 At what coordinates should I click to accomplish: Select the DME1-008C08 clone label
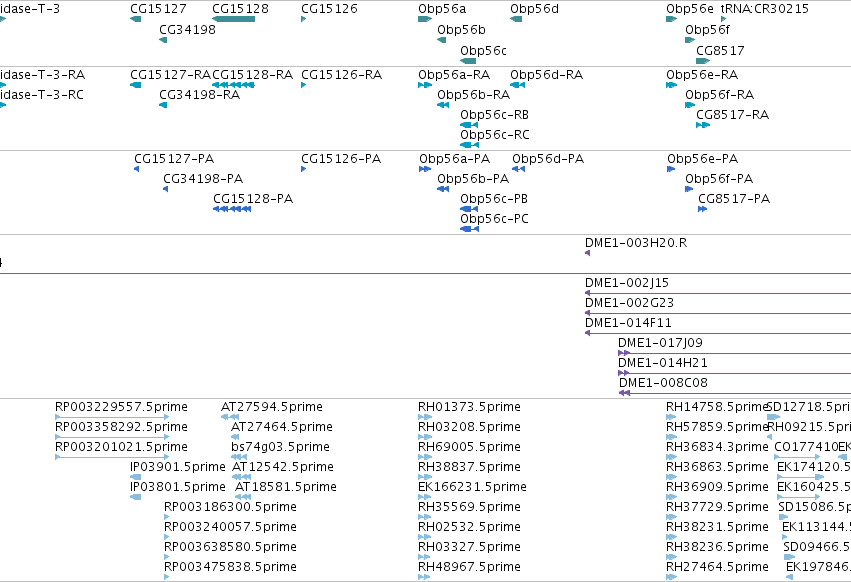click(663, 383)
